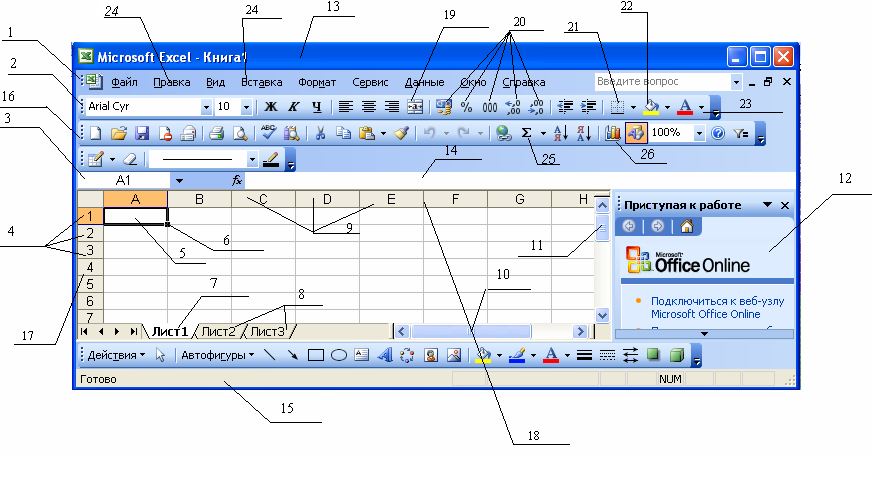Apply red Font Color on formatting toolbar

tap(685, 107)
